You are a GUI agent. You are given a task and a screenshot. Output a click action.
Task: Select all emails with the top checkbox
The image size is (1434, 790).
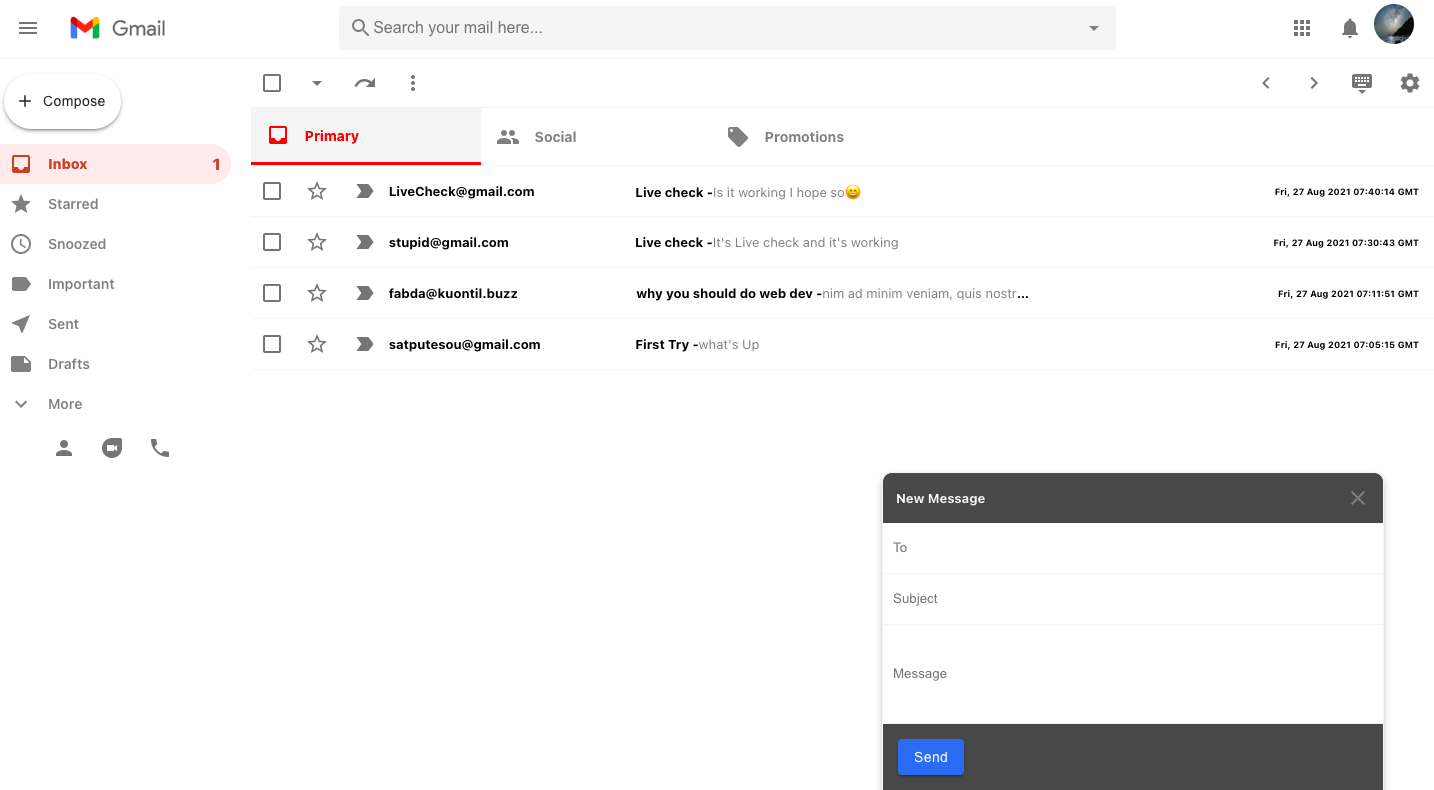pyautogui.click(x=272, y=83)
